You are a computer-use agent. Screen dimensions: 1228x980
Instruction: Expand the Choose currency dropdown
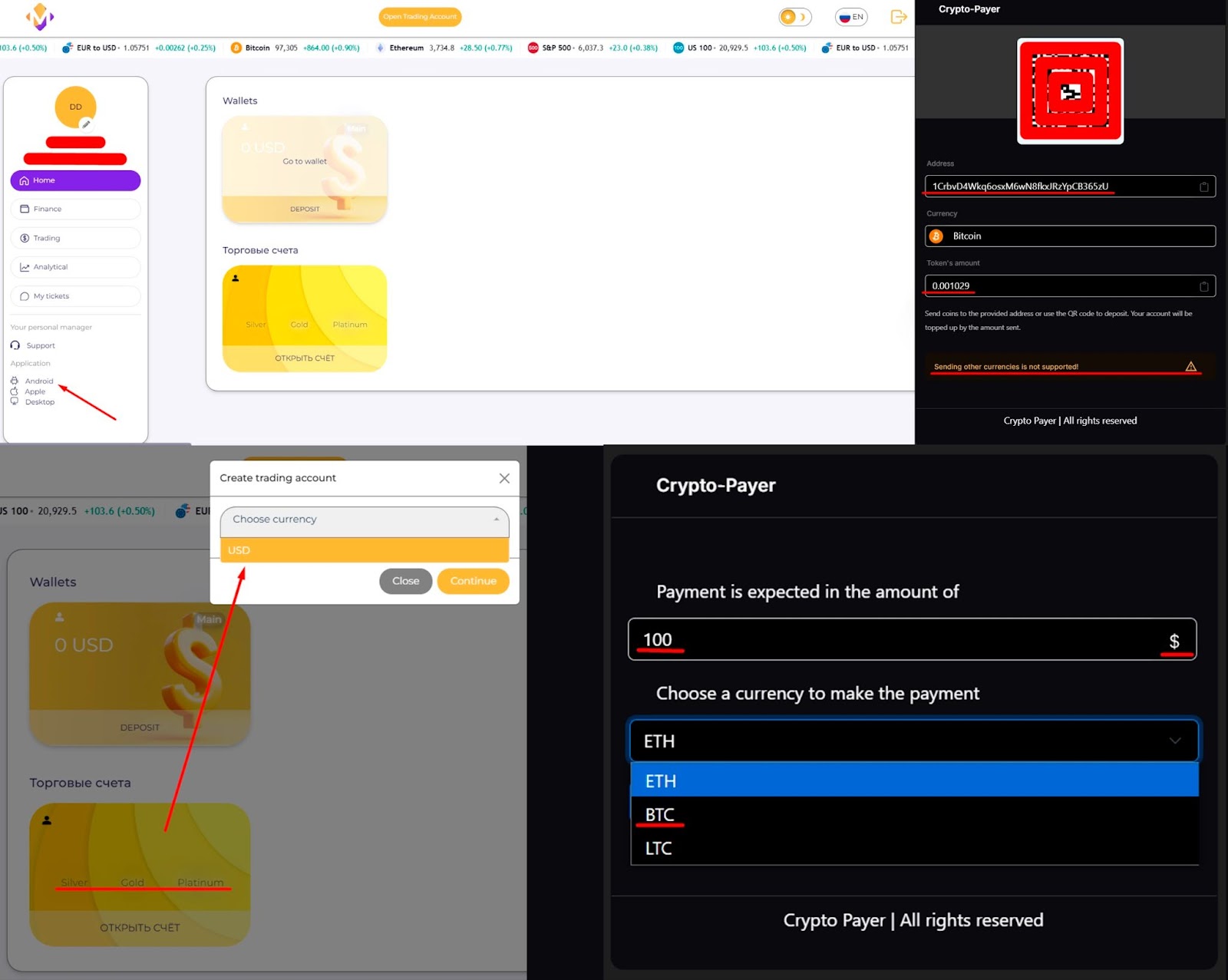click(365, 521)
